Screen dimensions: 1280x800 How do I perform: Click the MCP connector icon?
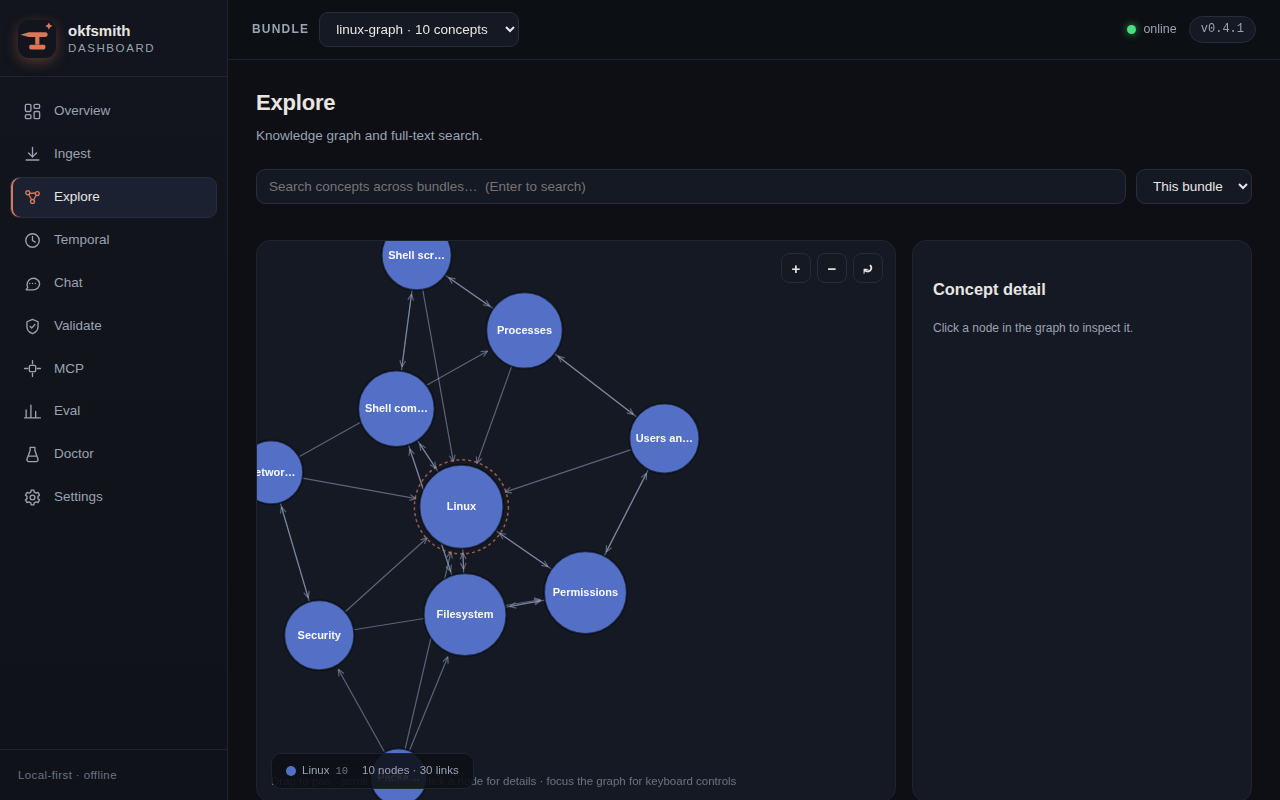tap(32, 369)
